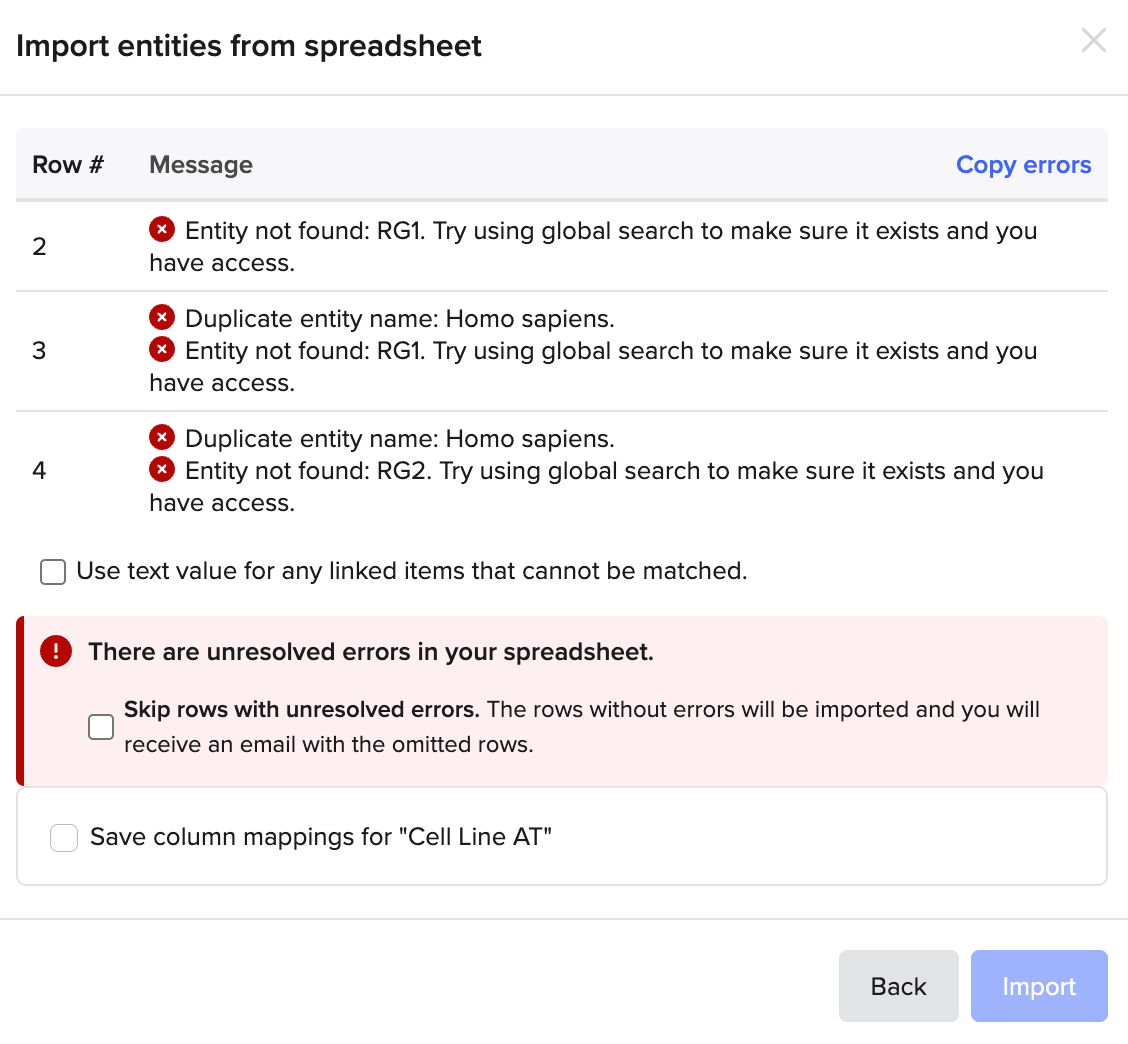Viewport: 1128px width, 1044px height.
Task: Click the error icon in row 2
Action: (x=161, y=230)
